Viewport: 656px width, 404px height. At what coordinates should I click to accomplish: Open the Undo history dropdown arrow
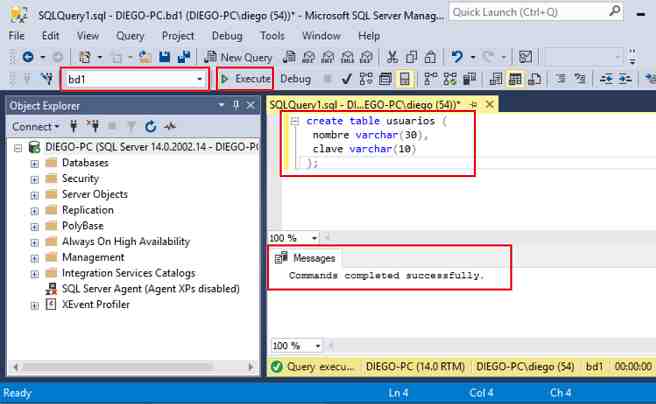pos(472,57)
